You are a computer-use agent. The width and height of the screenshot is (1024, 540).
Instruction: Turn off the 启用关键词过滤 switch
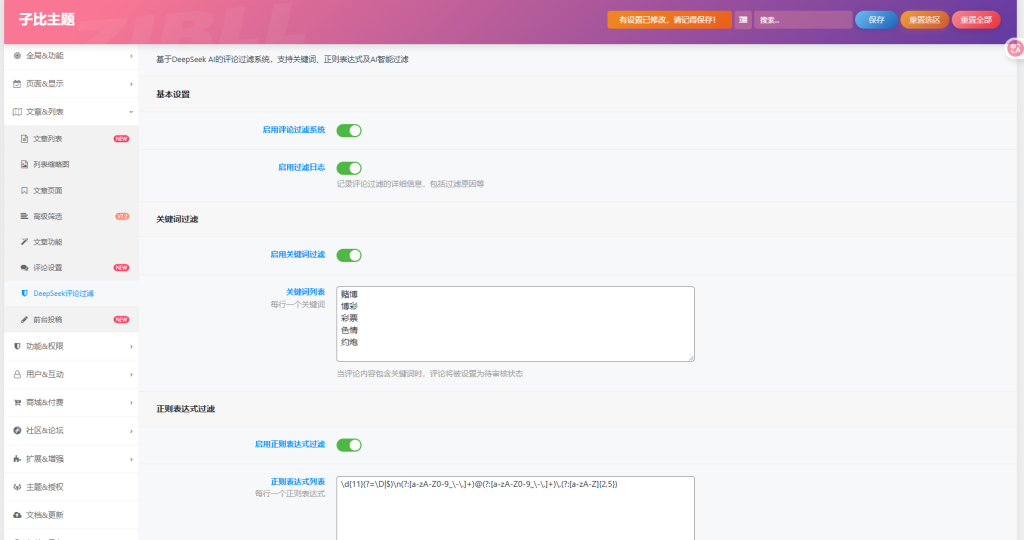click(348, 255)
